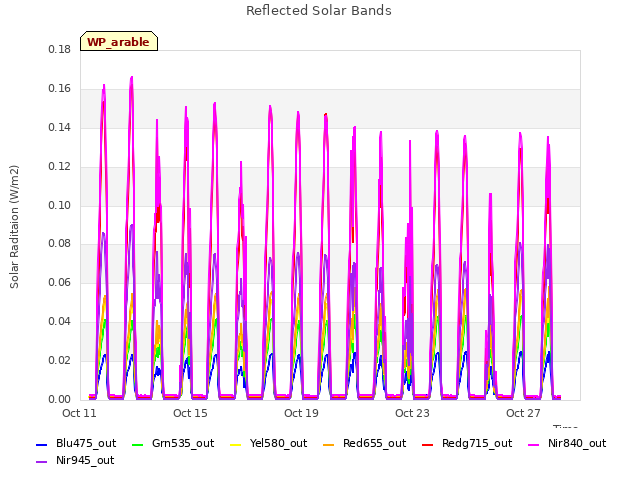Toggle the Nir840_out legend entry
The image size is (640, 480).
(567, 444)
